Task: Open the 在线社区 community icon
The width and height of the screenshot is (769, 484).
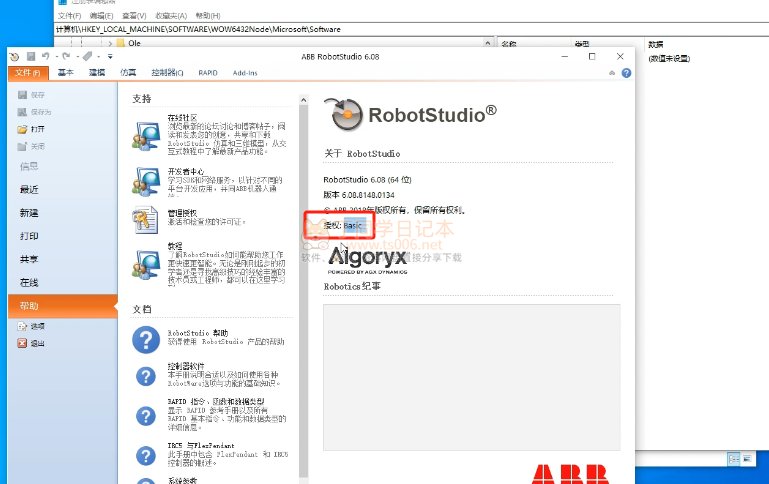Action: point(146,136)
